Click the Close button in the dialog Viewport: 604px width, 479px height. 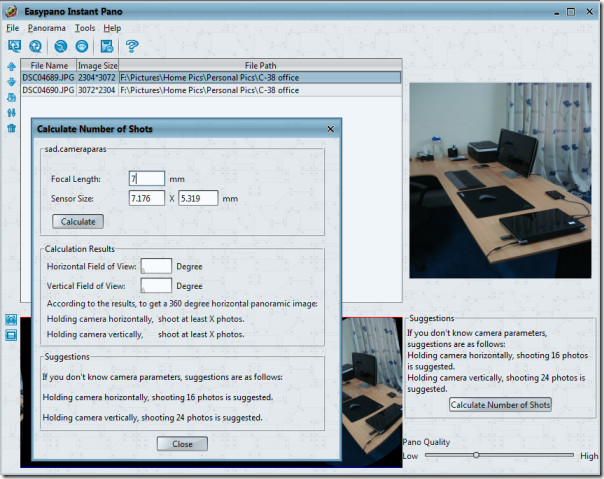point(182,444)
